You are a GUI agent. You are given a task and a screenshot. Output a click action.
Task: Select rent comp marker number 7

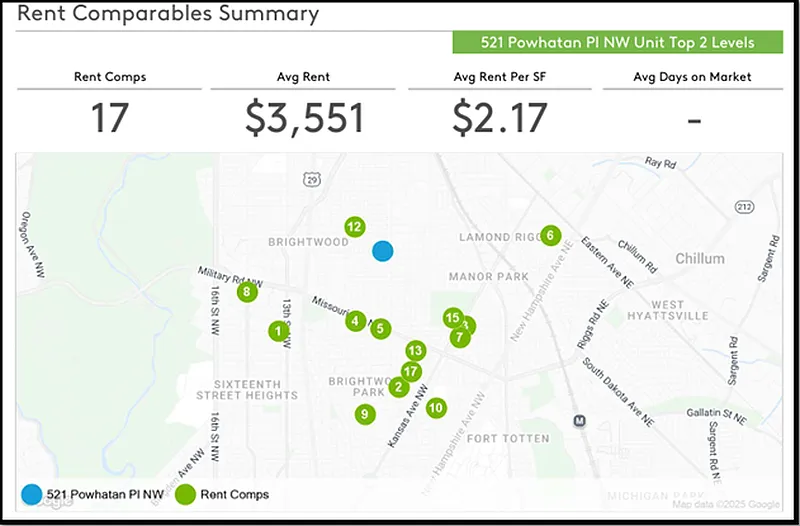coord(459,337)
